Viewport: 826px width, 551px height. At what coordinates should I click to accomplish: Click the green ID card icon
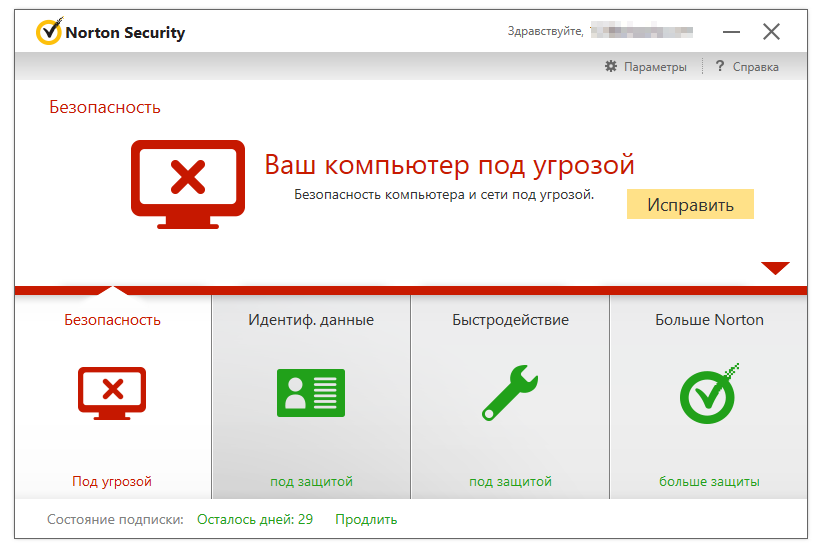(x=311, y=393)
